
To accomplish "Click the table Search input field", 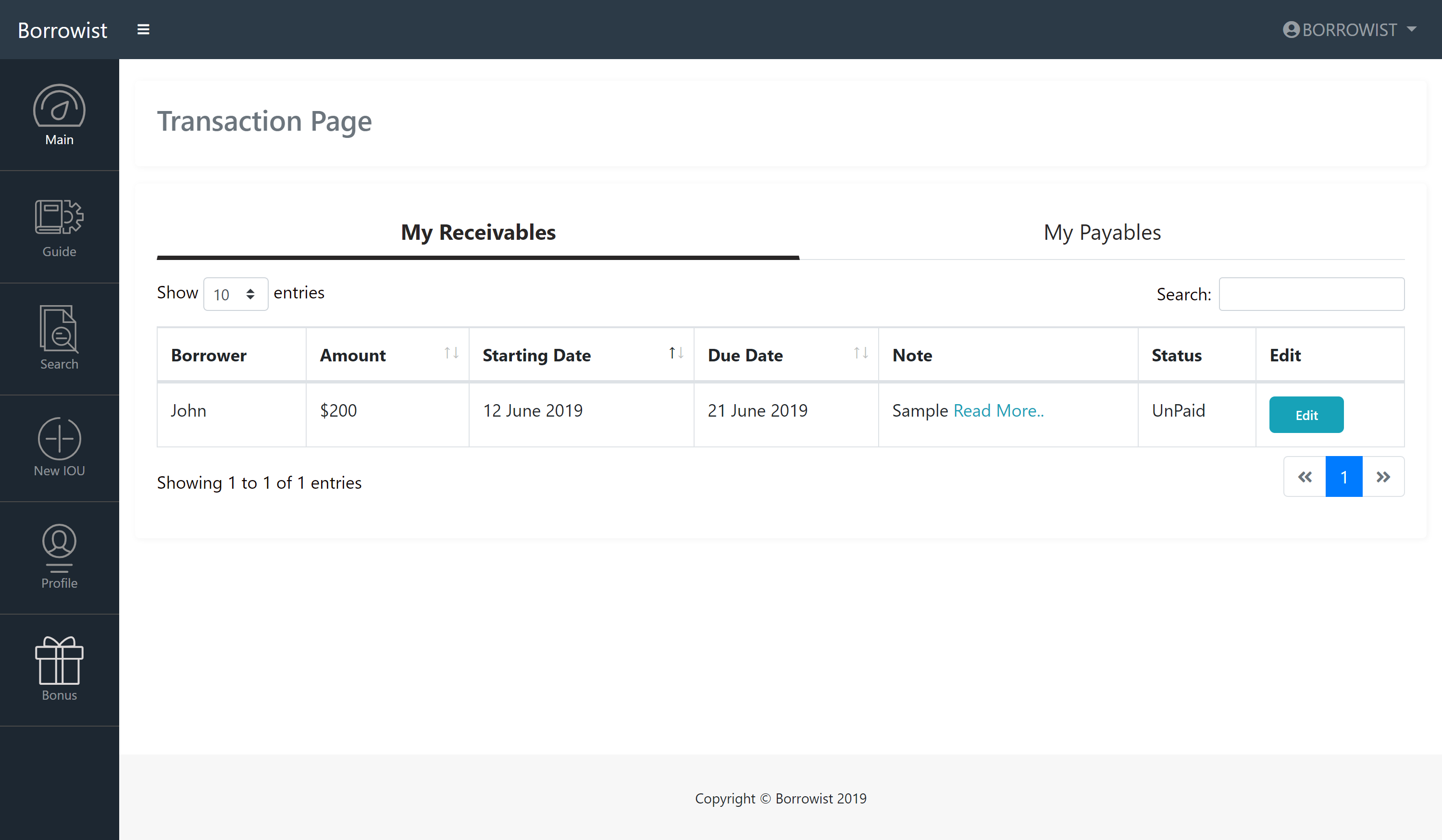I will [1311, 294].
